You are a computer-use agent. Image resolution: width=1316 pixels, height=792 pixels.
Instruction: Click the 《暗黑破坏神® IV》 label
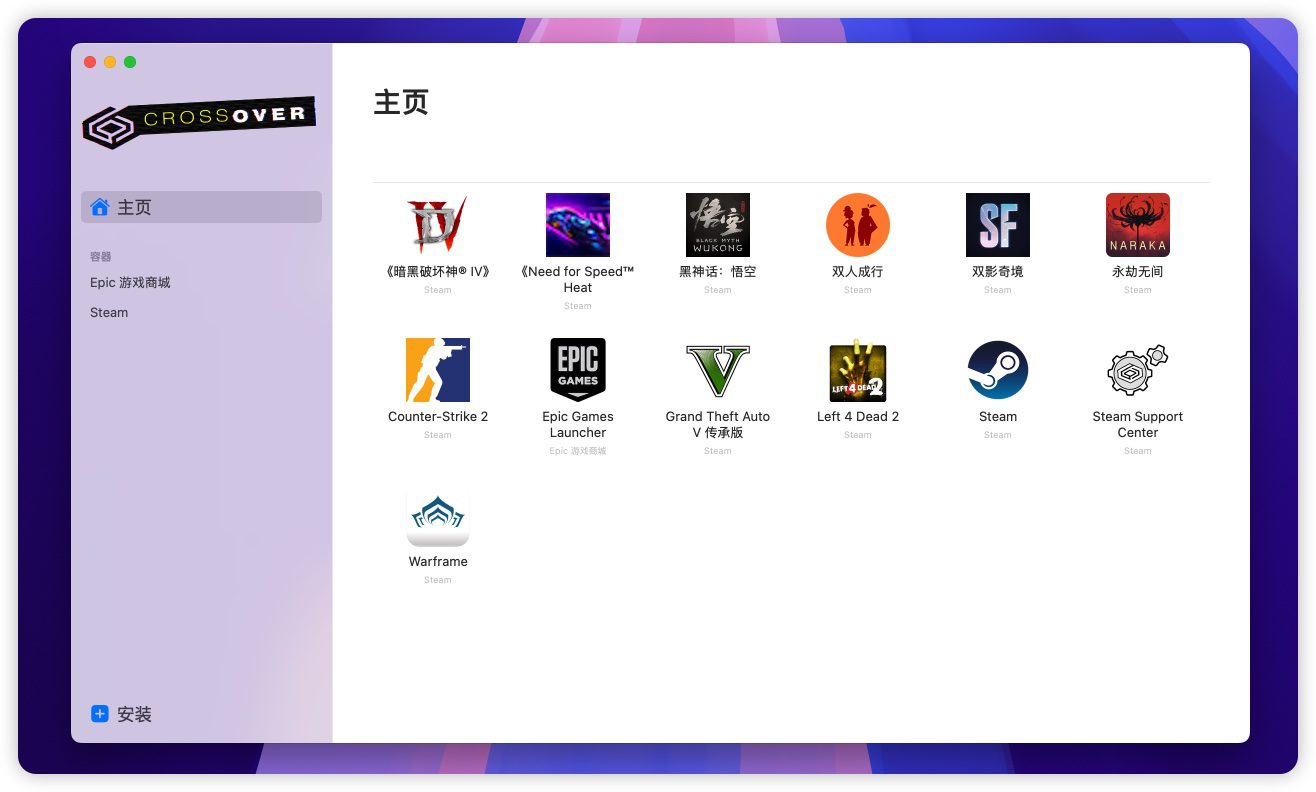pos(438,272)
